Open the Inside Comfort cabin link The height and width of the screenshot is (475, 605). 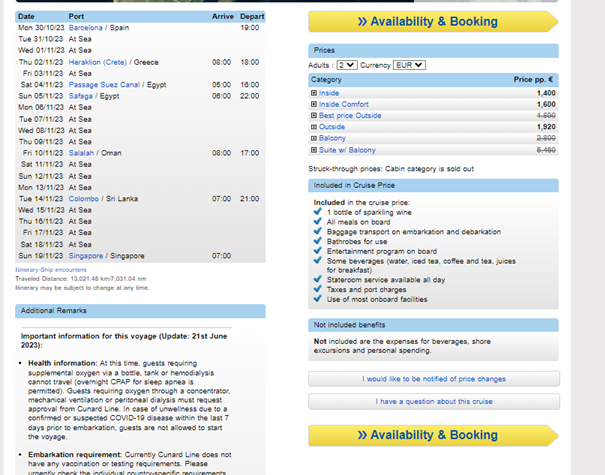[x=343, y=104]
